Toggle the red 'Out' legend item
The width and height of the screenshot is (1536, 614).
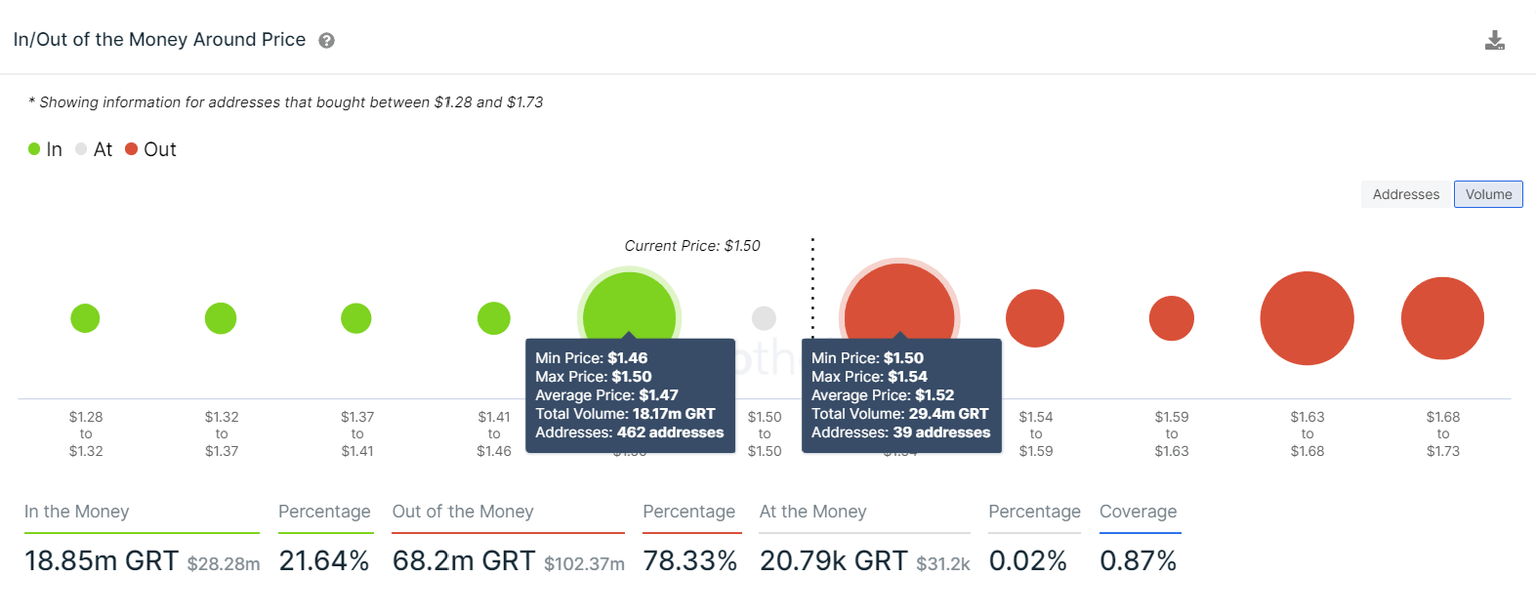(150, 150)
